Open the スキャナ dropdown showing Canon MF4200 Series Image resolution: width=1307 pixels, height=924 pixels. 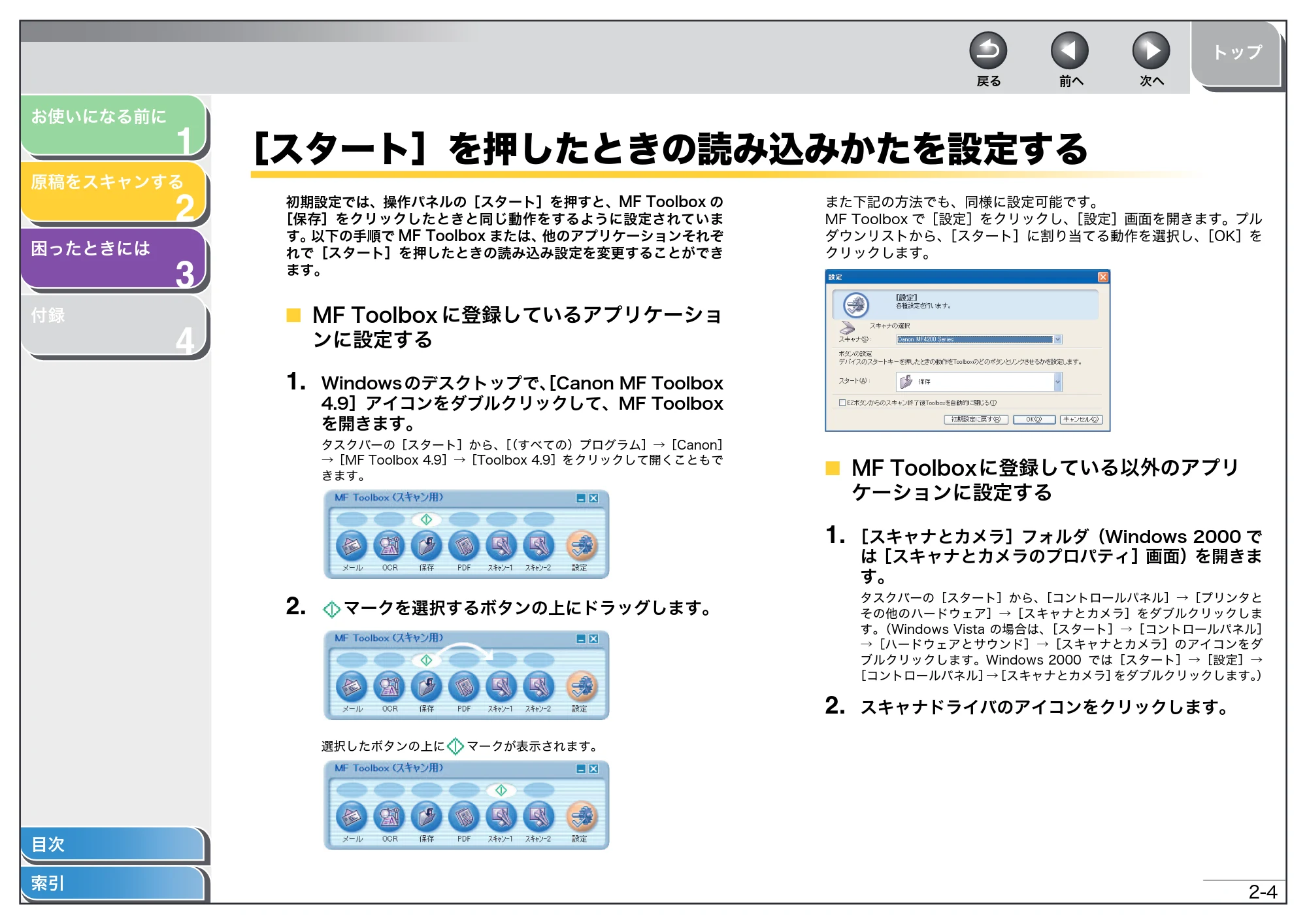979,339
